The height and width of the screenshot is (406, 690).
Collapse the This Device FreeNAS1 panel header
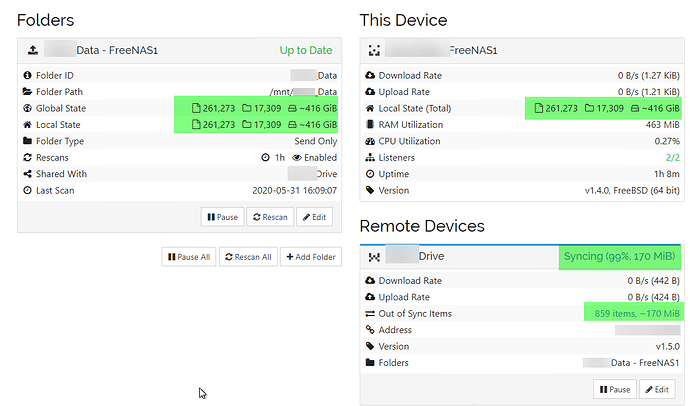pos(522,50)
